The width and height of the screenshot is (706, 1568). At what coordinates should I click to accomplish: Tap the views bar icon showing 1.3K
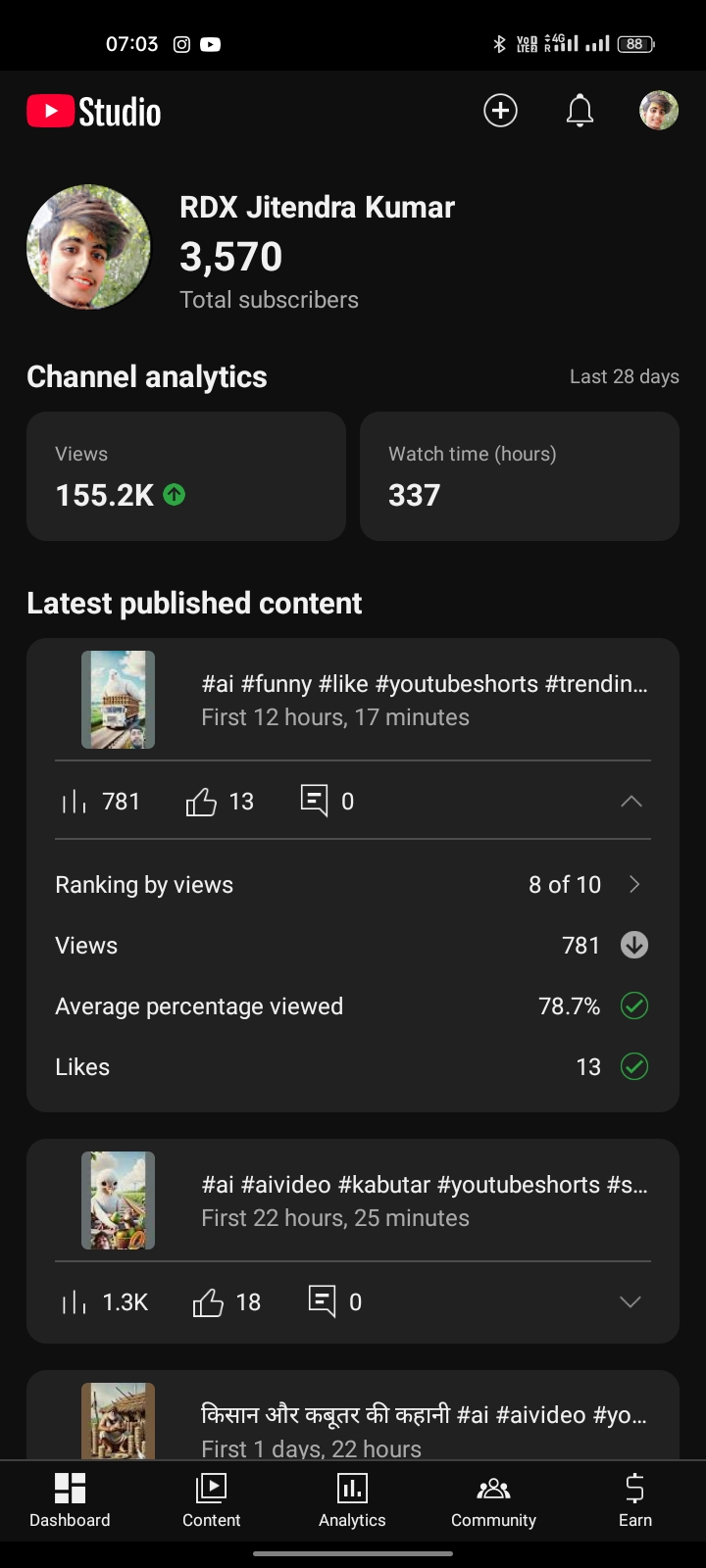click(x=75, y=1302)
